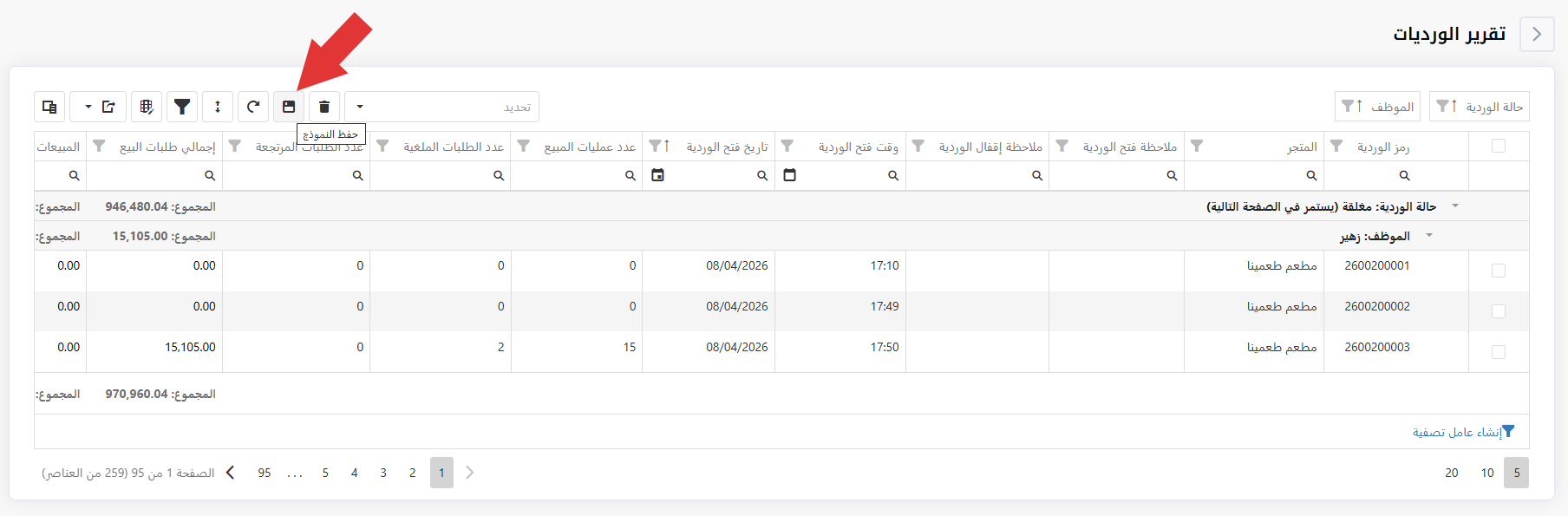Open the export dropdown arrow
Screen dimensions: 1568x516
(88, 107)
